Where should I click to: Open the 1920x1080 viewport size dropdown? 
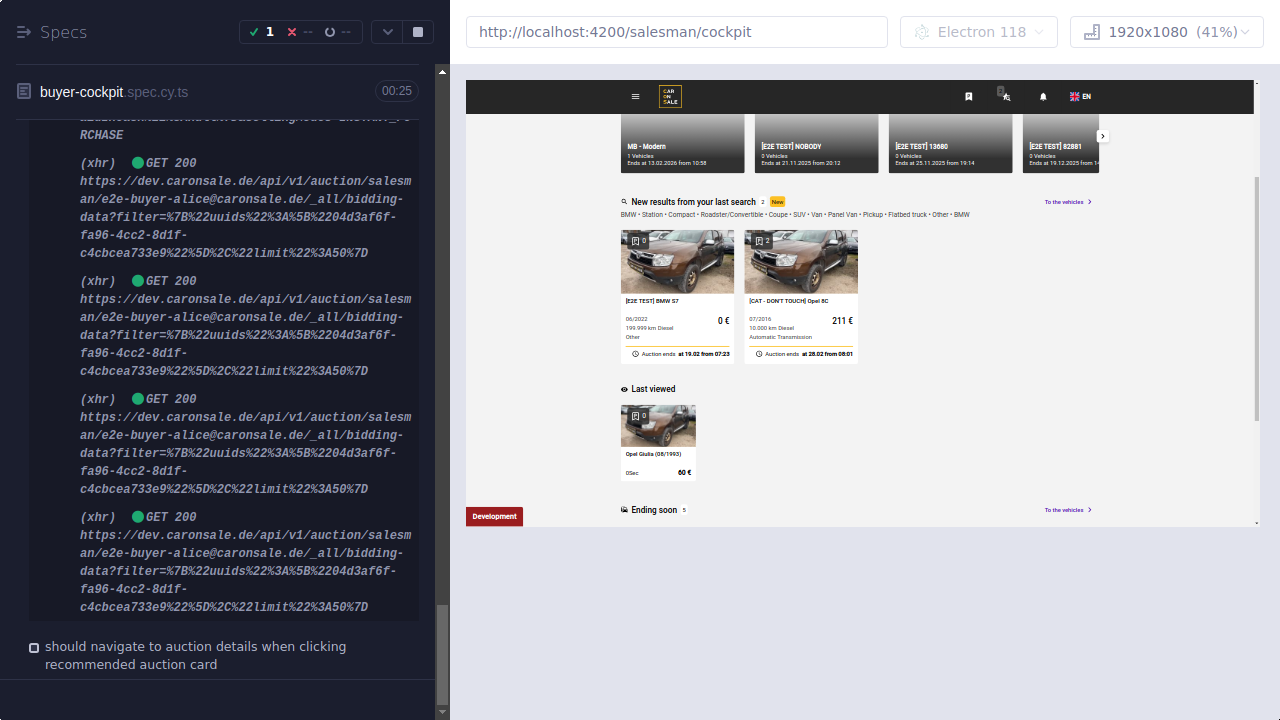[1165, 31]
